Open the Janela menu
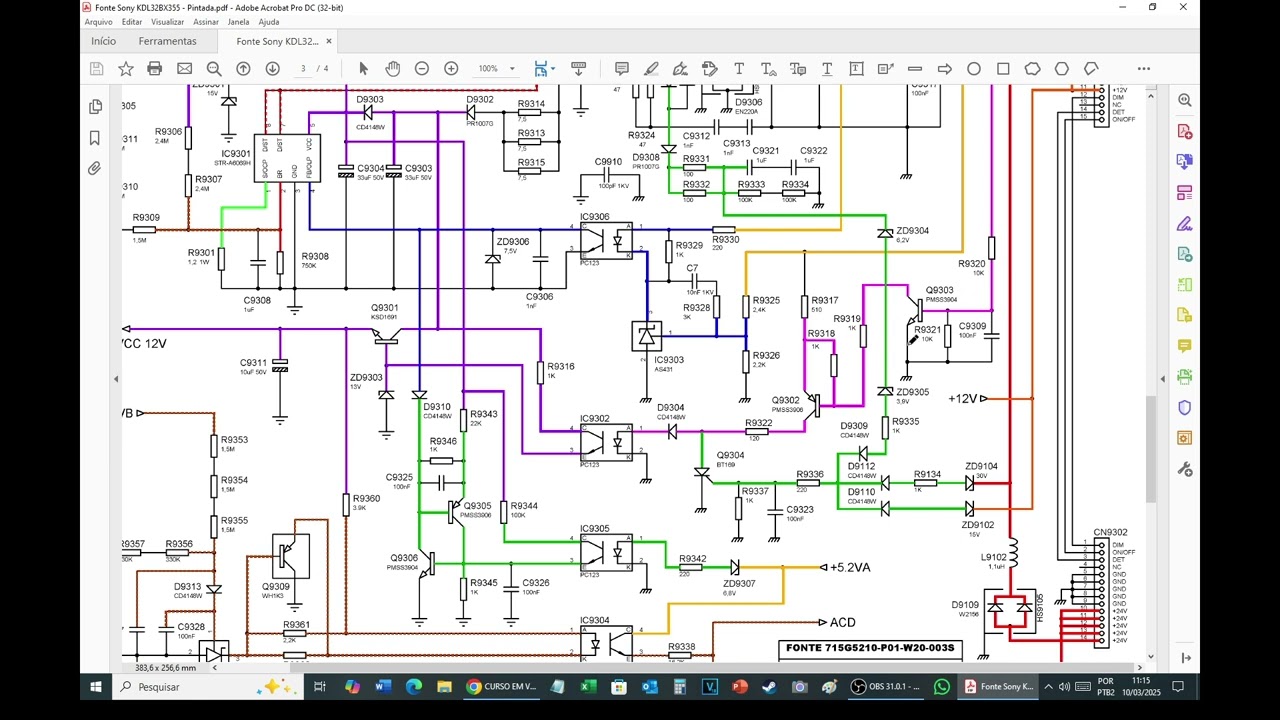 [x=239, y=22]
